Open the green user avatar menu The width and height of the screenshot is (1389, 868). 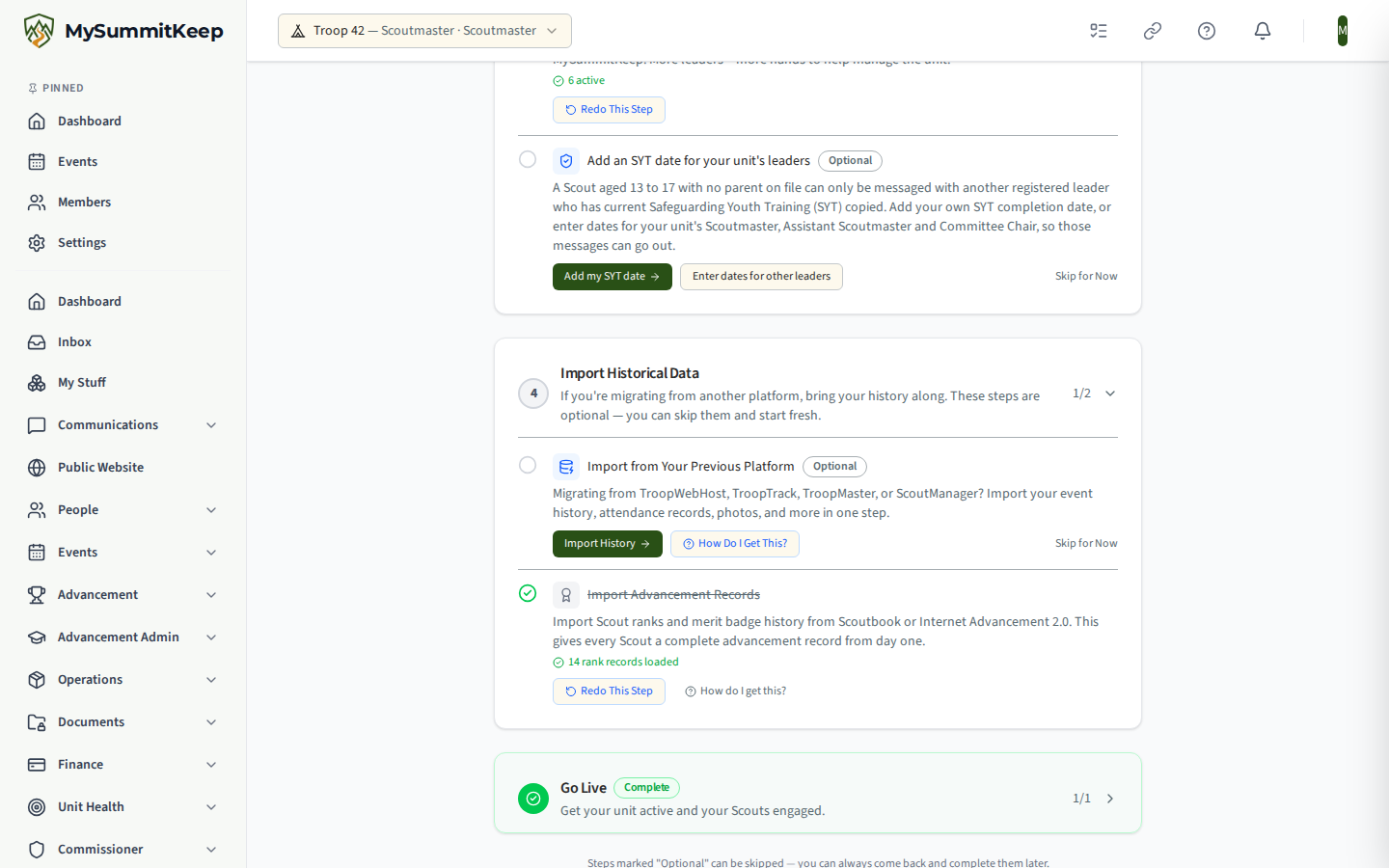click(x=1343, y=31)
